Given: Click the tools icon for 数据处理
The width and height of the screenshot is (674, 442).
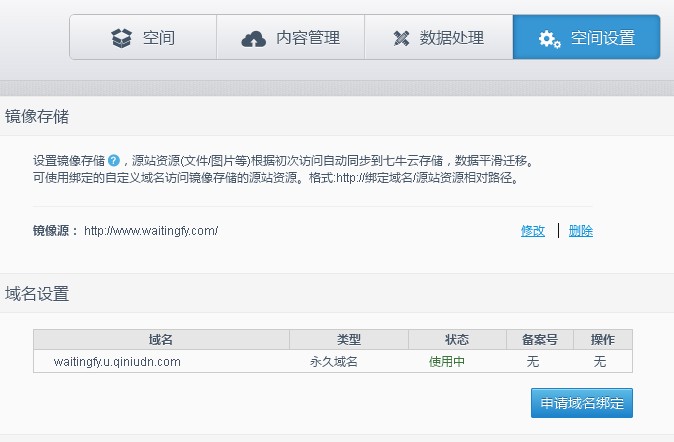Looking at the screenshot, I should pyautogui.click(x=402, y=39).
